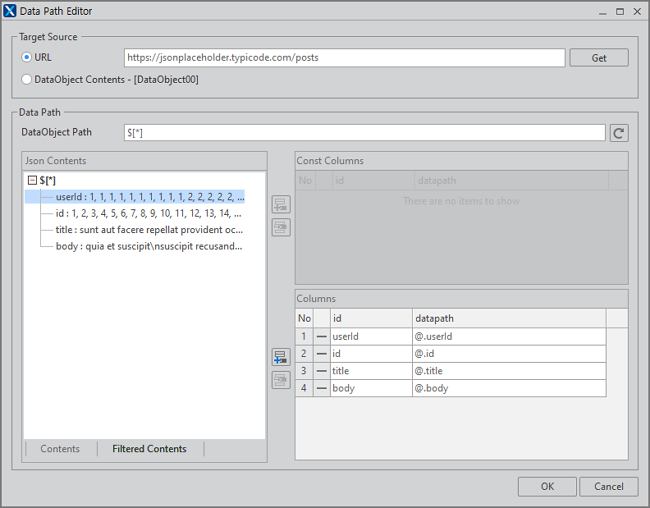
Task: Click the DataObject Path input field
Action: coord(364,133)
